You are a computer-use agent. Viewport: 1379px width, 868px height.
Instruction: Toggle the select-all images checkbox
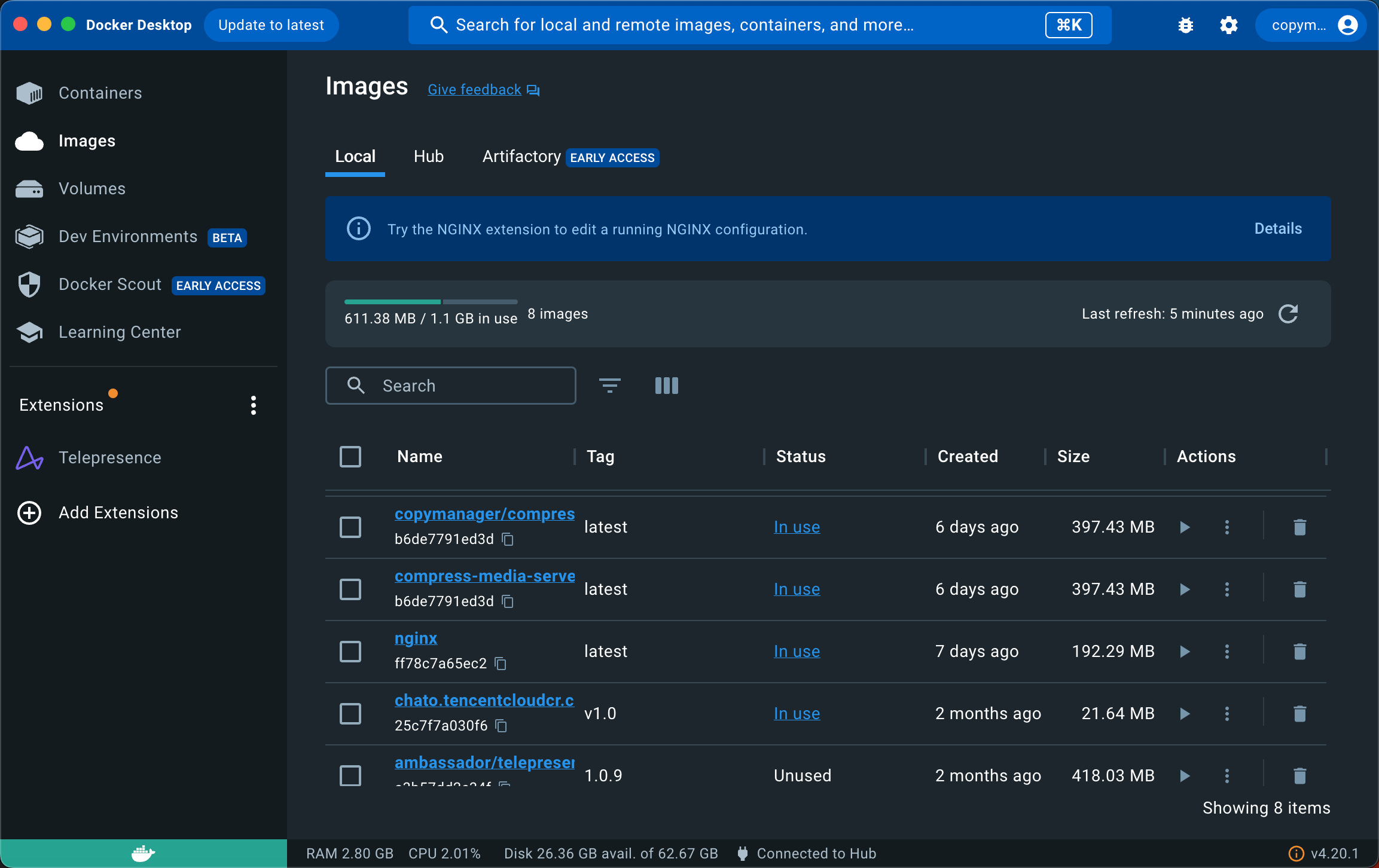coord(350,457)
